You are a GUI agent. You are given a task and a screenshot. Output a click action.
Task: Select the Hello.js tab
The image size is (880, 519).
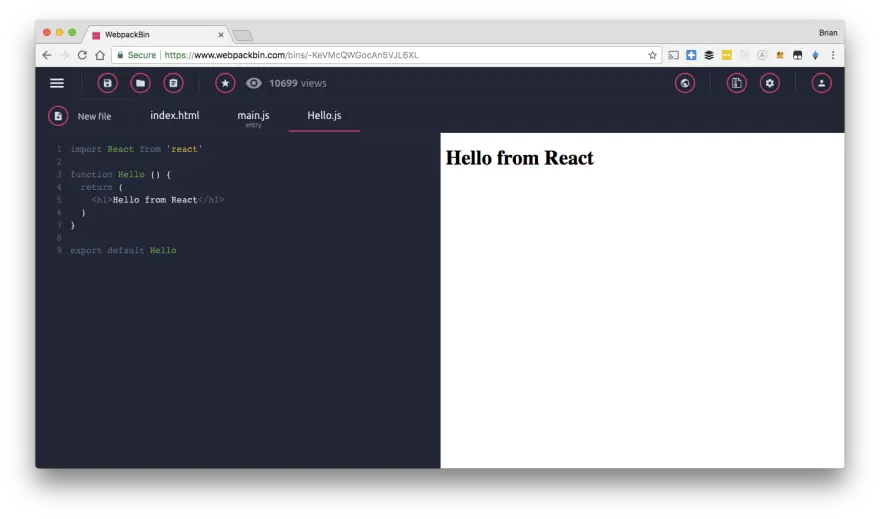[x=324, y=115]
